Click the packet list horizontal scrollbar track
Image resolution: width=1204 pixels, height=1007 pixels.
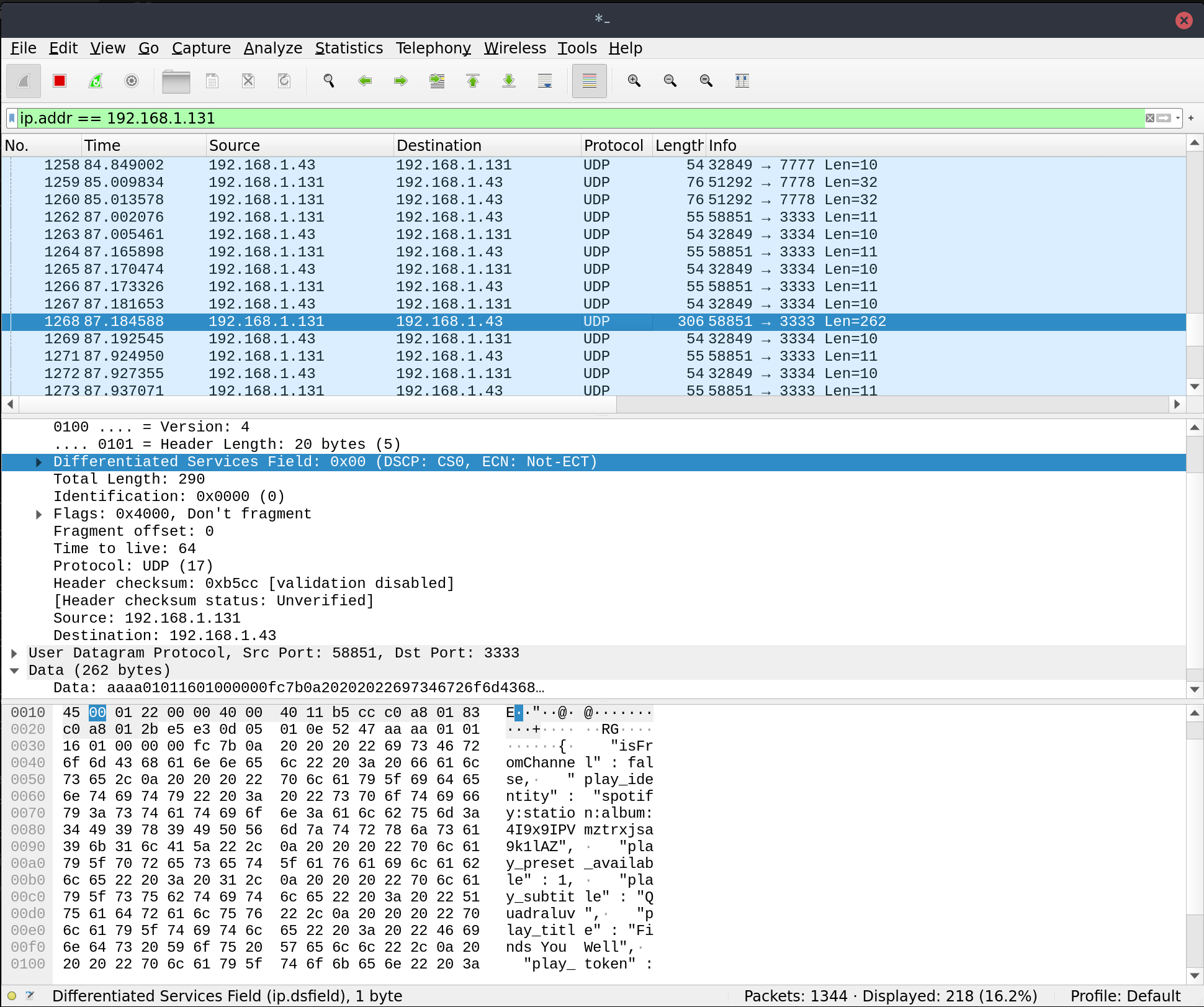(892, 404)
